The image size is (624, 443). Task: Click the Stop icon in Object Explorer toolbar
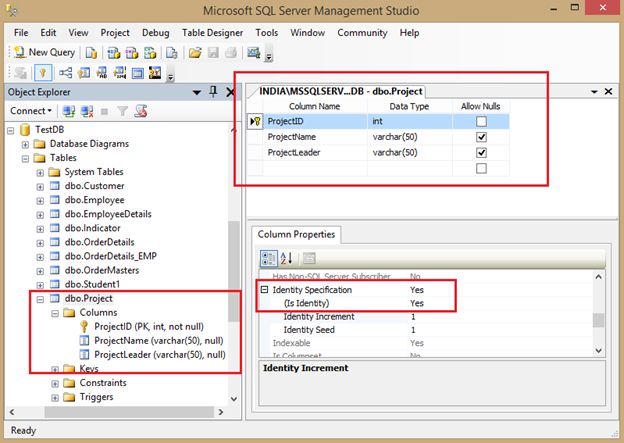(x=105, y=111)
